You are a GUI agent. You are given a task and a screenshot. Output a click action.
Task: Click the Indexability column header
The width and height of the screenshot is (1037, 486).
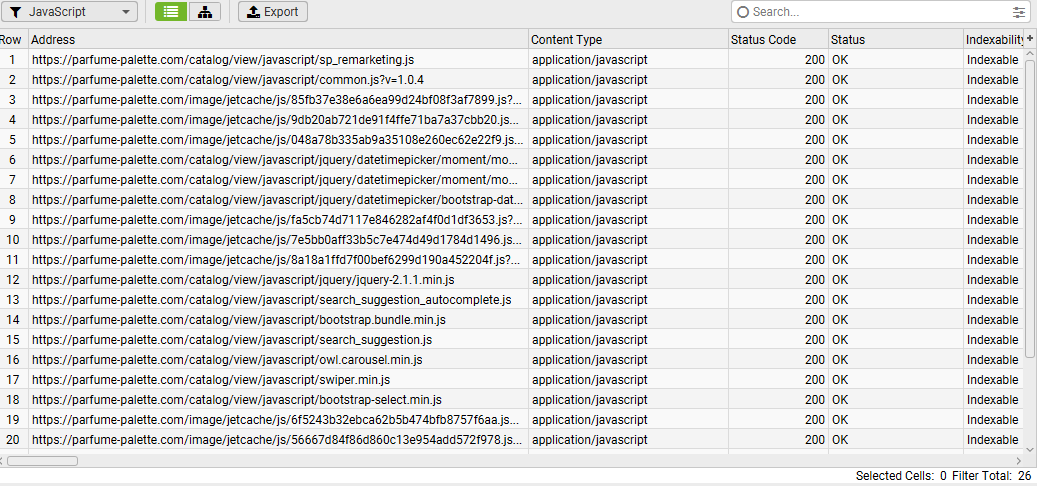pyautogui.click(x=994, y=40)
